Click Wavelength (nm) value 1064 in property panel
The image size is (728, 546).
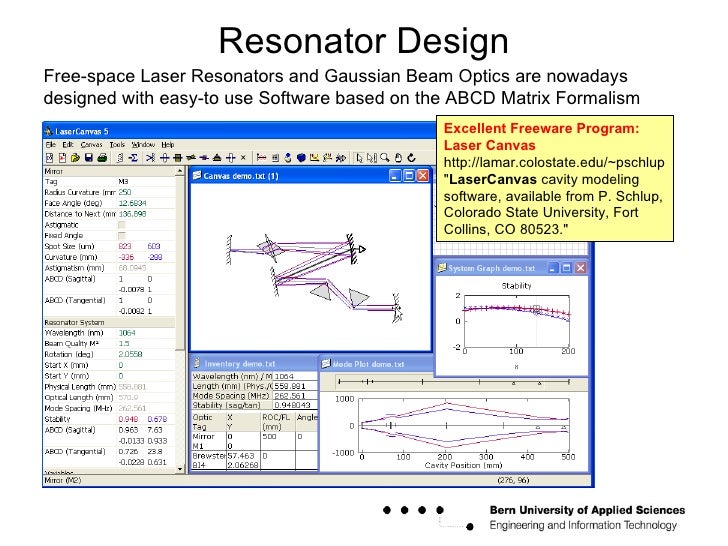[x=127, y=333]
